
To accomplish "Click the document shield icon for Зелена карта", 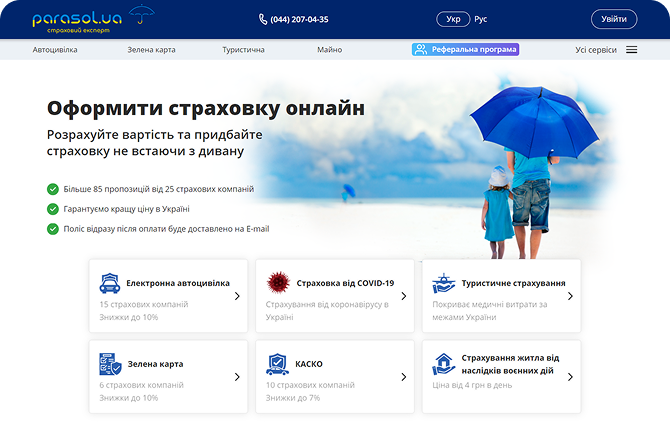I will (x=110, y=364).
